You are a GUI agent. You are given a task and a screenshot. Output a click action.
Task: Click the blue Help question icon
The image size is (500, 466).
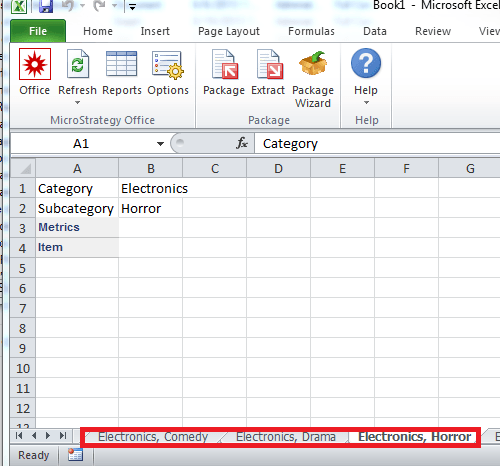tap(366, 63)
